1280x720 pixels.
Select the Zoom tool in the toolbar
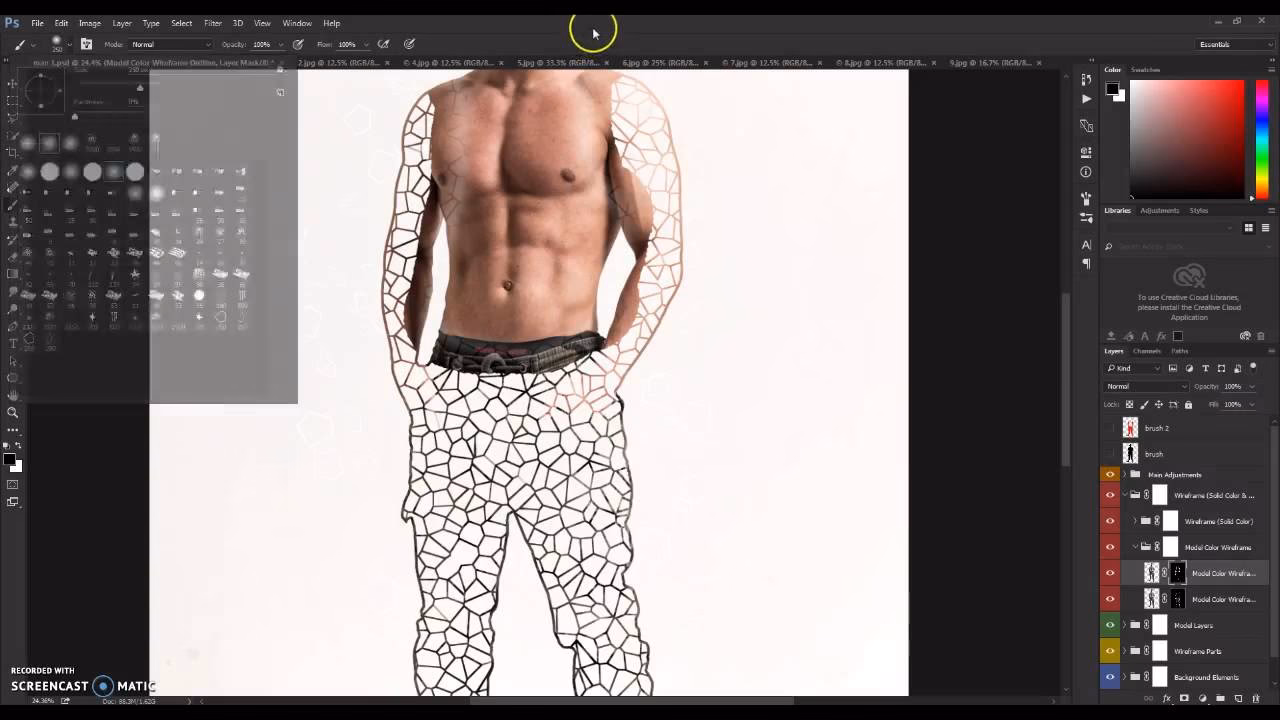pyautogui.click(x=13, y=412)
